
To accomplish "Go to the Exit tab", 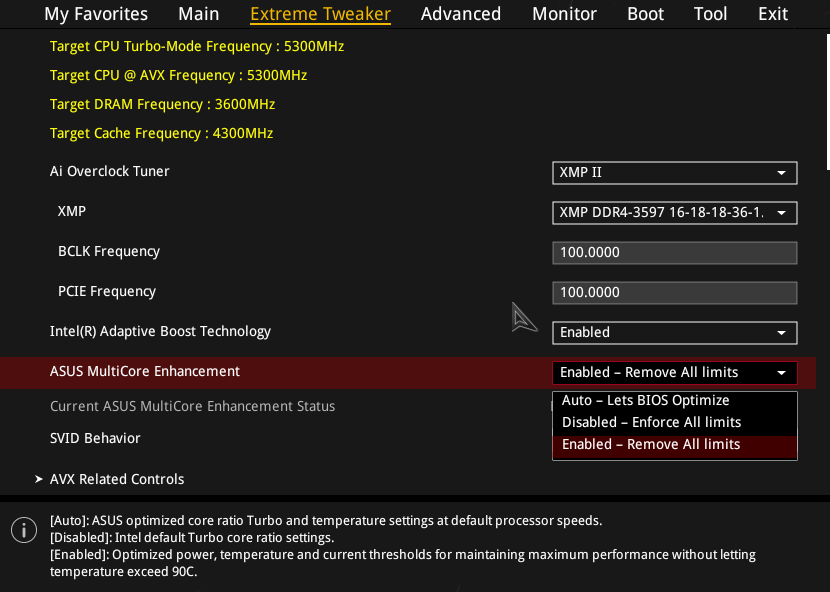I will 773,14.
